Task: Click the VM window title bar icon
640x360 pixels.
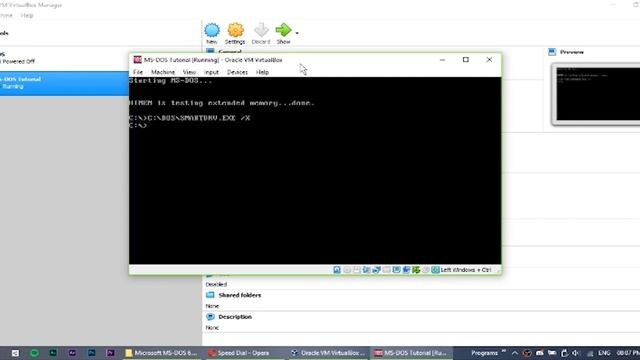Action: 138,60
